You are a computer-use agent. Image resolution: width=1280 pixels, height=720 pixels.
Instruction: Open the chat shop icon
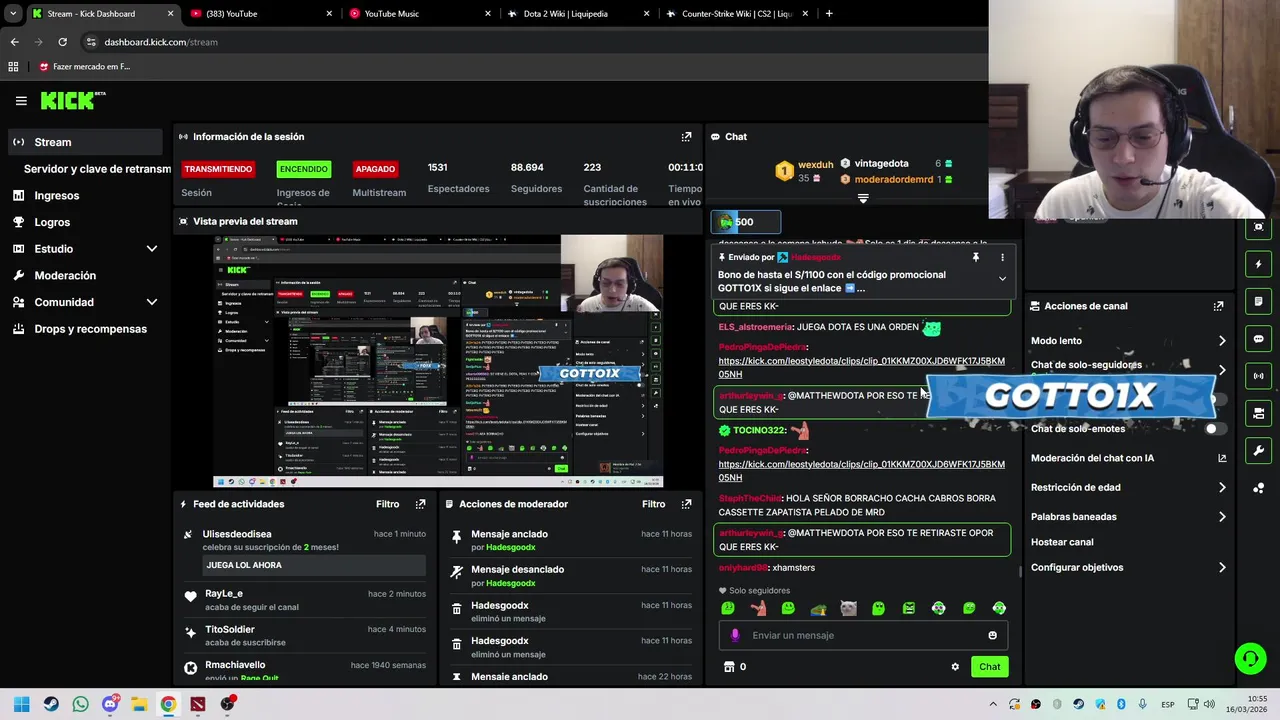729,667
